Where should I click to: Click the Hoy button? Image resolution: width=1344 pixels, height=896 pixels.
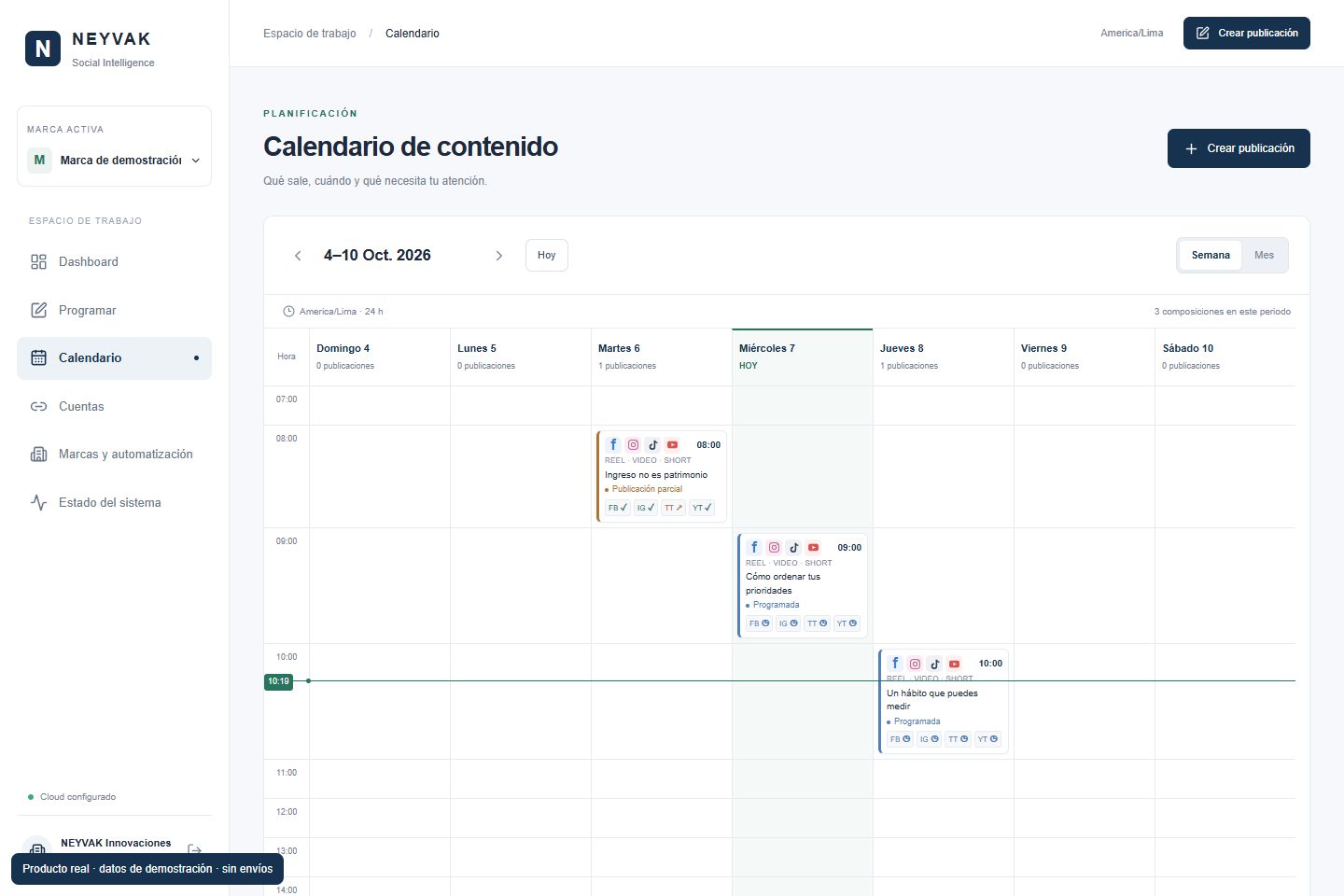547,255
